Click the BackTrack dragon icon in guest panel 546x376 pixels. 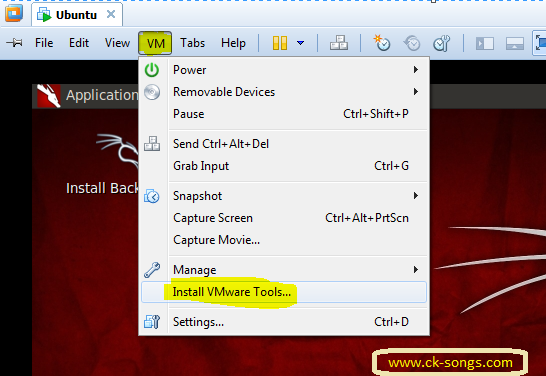48,95
